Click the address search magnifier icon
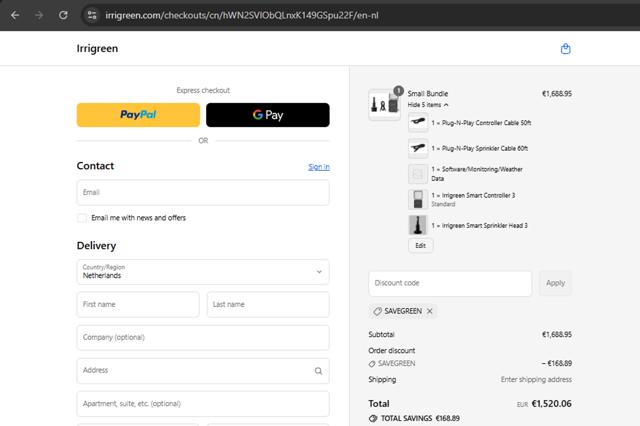 click(x=318, y=371)
